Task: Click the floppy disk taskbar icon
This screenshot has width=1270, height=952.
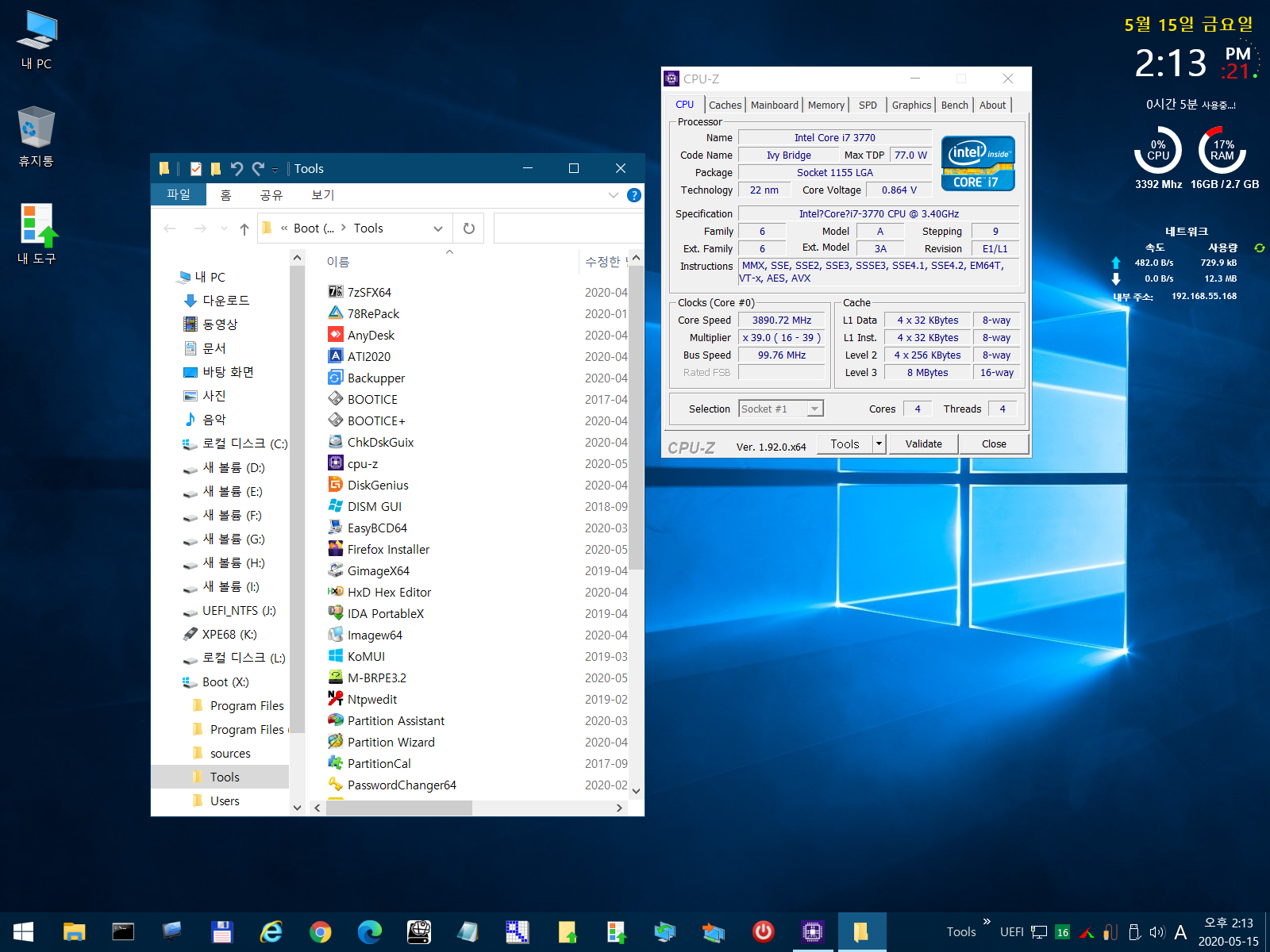Action: [221, 931]
